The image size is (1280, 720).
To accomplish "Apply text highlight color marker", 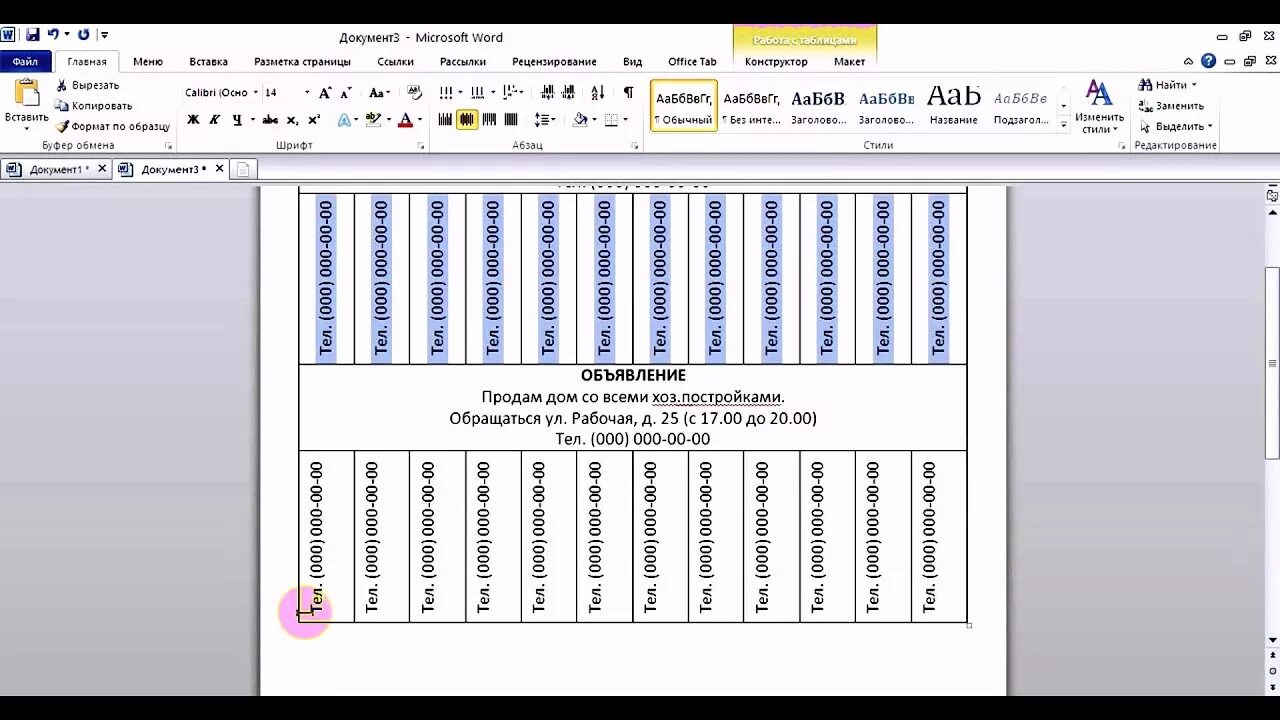I will pos(374,120).
